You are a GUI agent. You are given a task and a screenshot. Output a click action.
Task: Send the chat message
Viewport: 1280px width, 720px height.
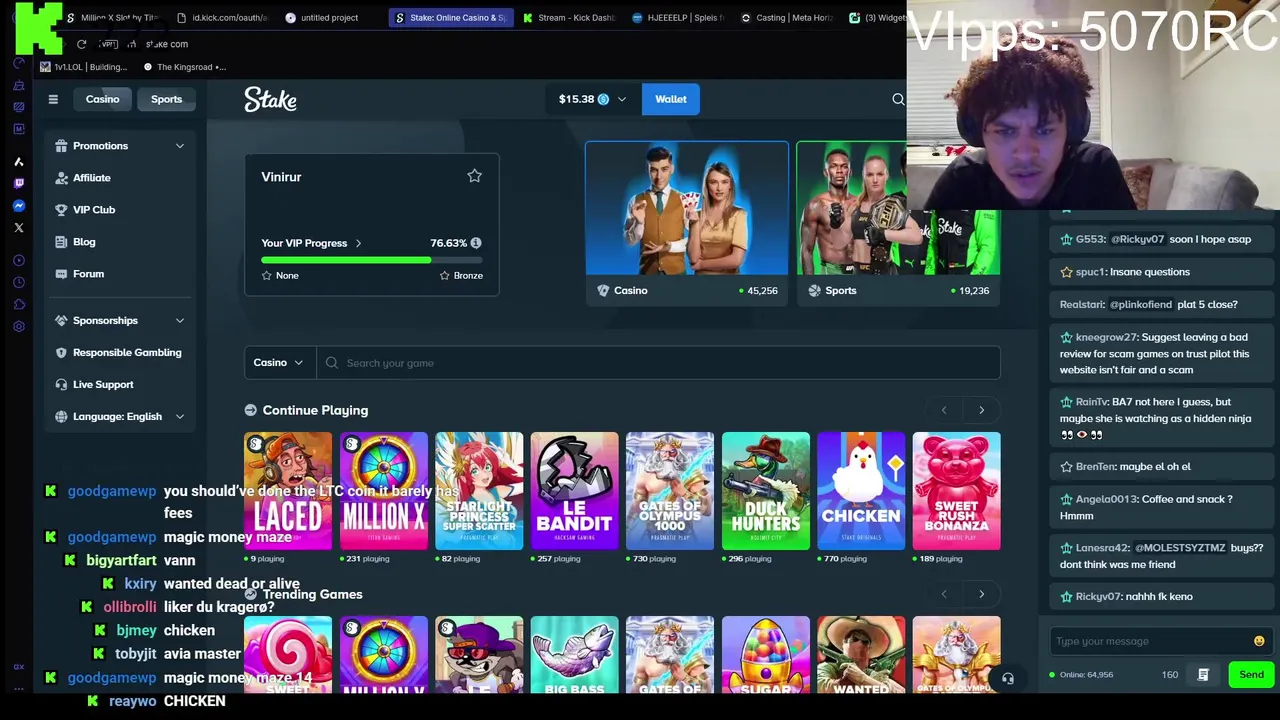1251,675
